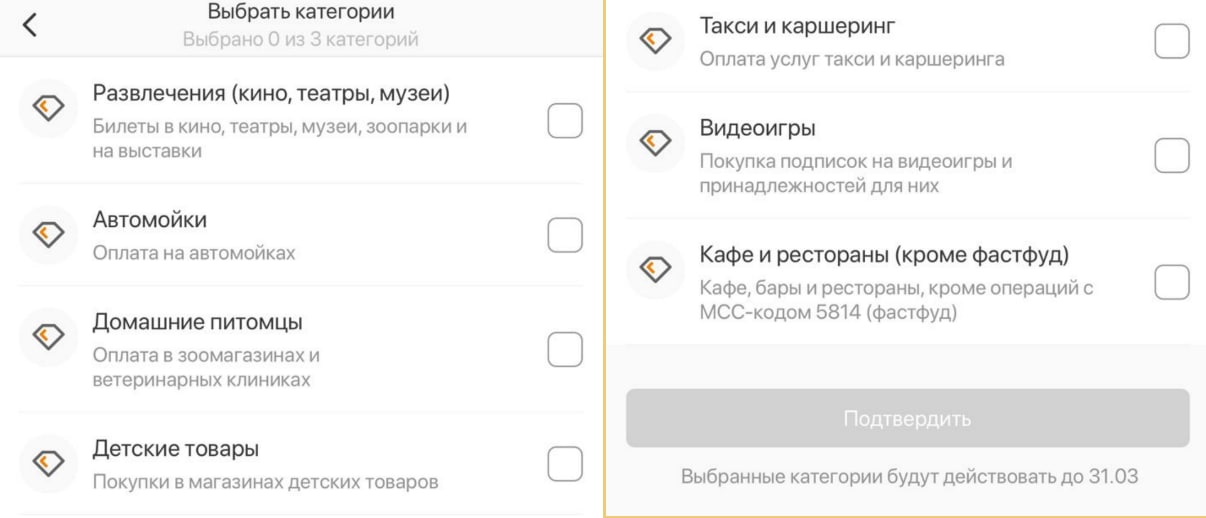Select the Такси и каршеринг checkbox

(1171, 41)
